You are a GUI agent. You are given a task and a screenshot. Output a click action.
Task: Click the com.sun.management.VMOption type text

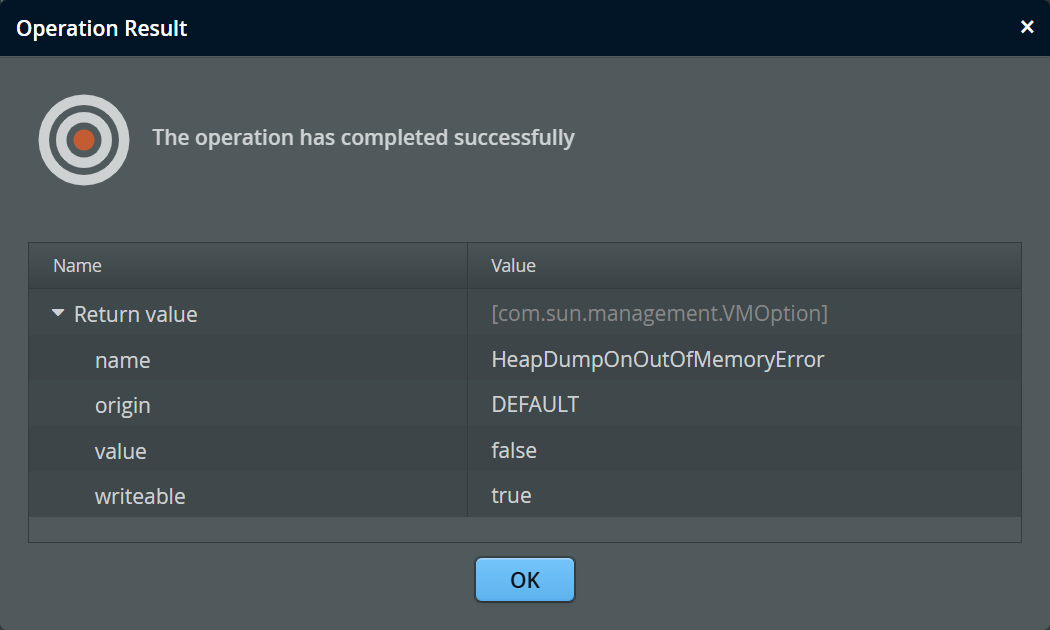[x=659, y=314]
